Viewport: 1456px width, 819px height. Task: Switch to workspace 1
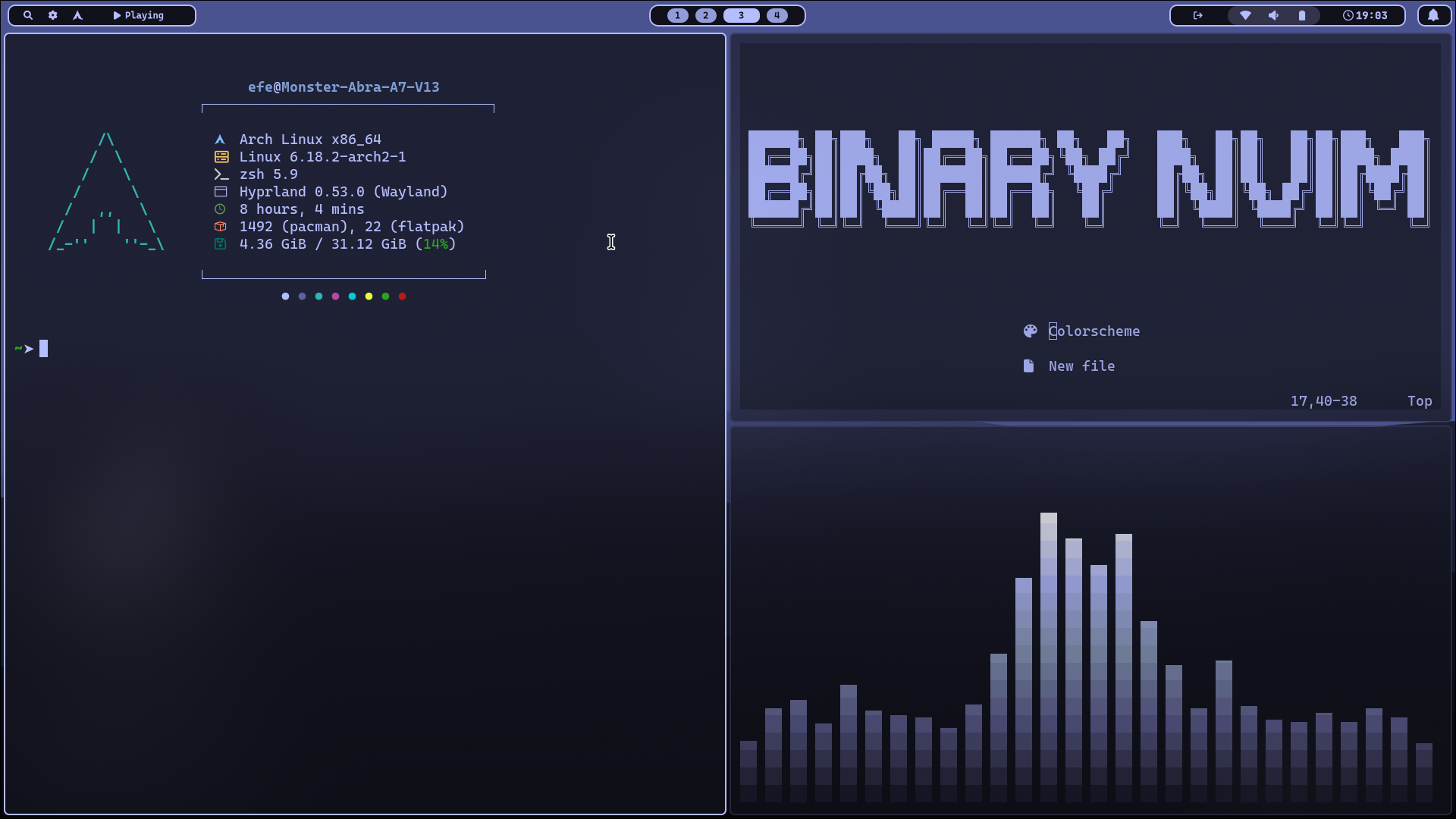click(x=677, y=15)
